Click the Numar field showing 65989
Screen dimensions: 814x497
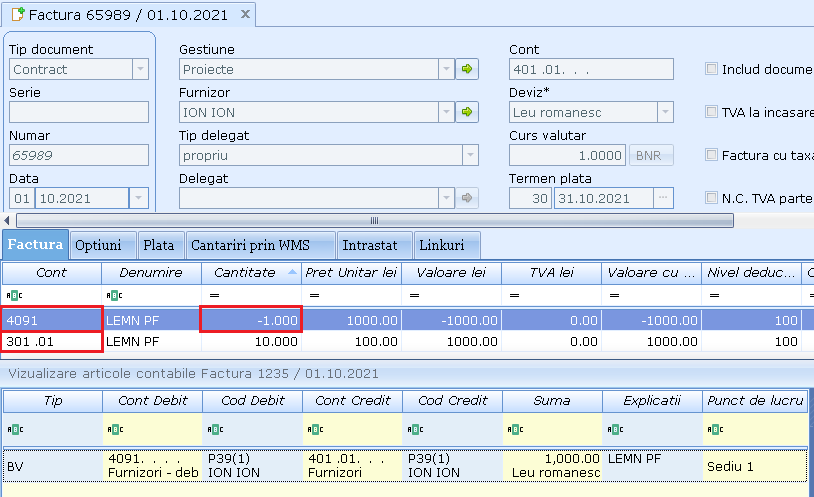pos(79,155)
